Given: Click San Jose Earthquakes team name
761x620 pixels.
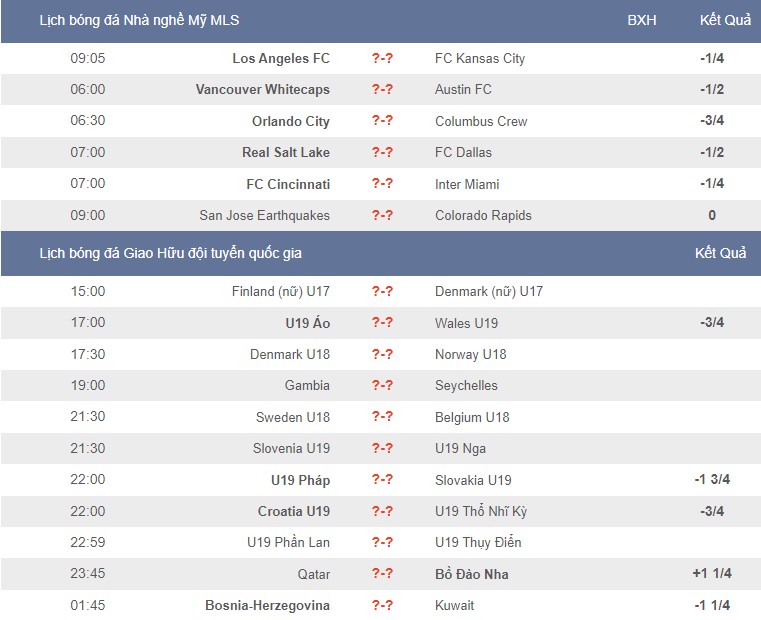Looking at the screenshot, I should coord(265,215).
